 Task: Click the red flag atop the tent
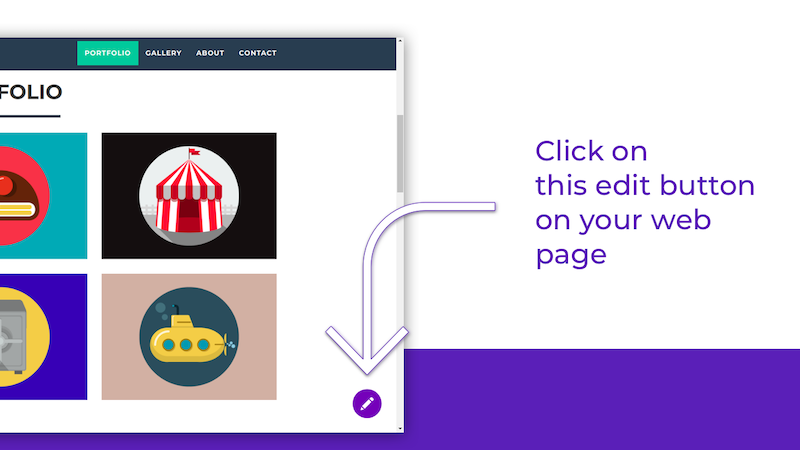[x=194, y=152]
